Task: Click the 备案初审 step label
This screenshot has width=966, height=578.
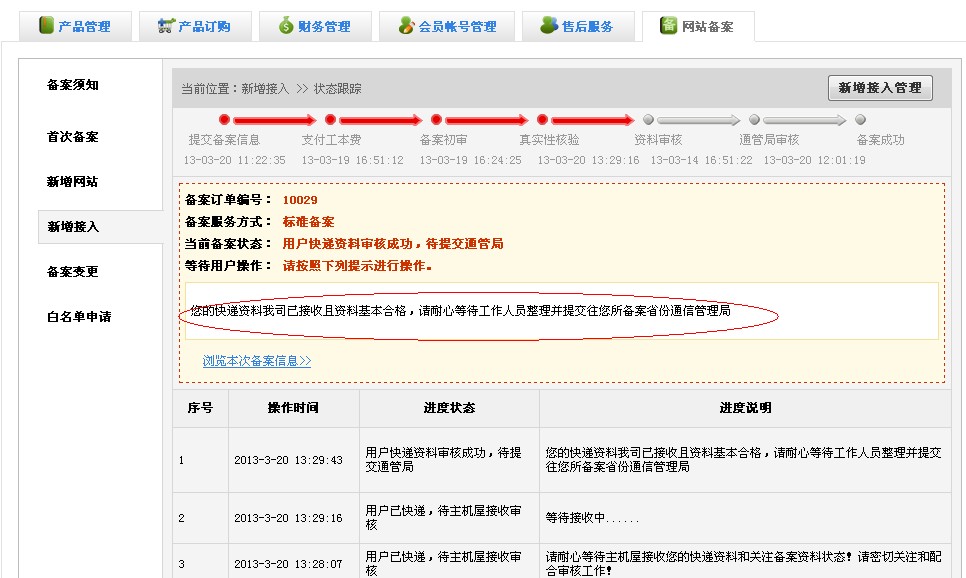Action: (443, 140)
